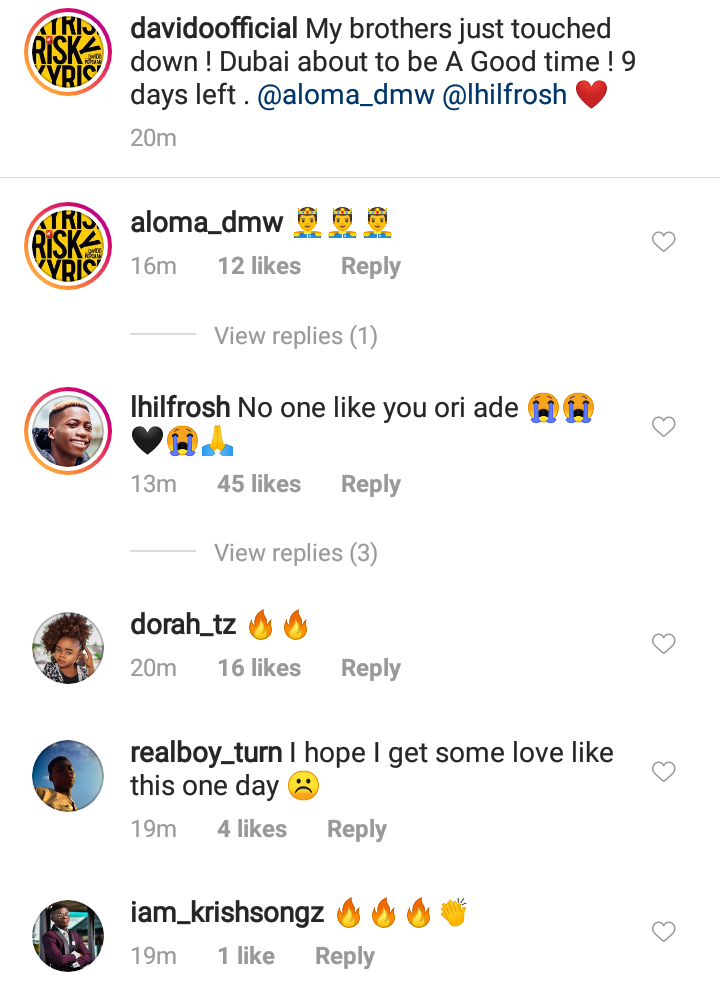
Task: Reply to aloma_dmw's comment
Action: pos(370,267)
